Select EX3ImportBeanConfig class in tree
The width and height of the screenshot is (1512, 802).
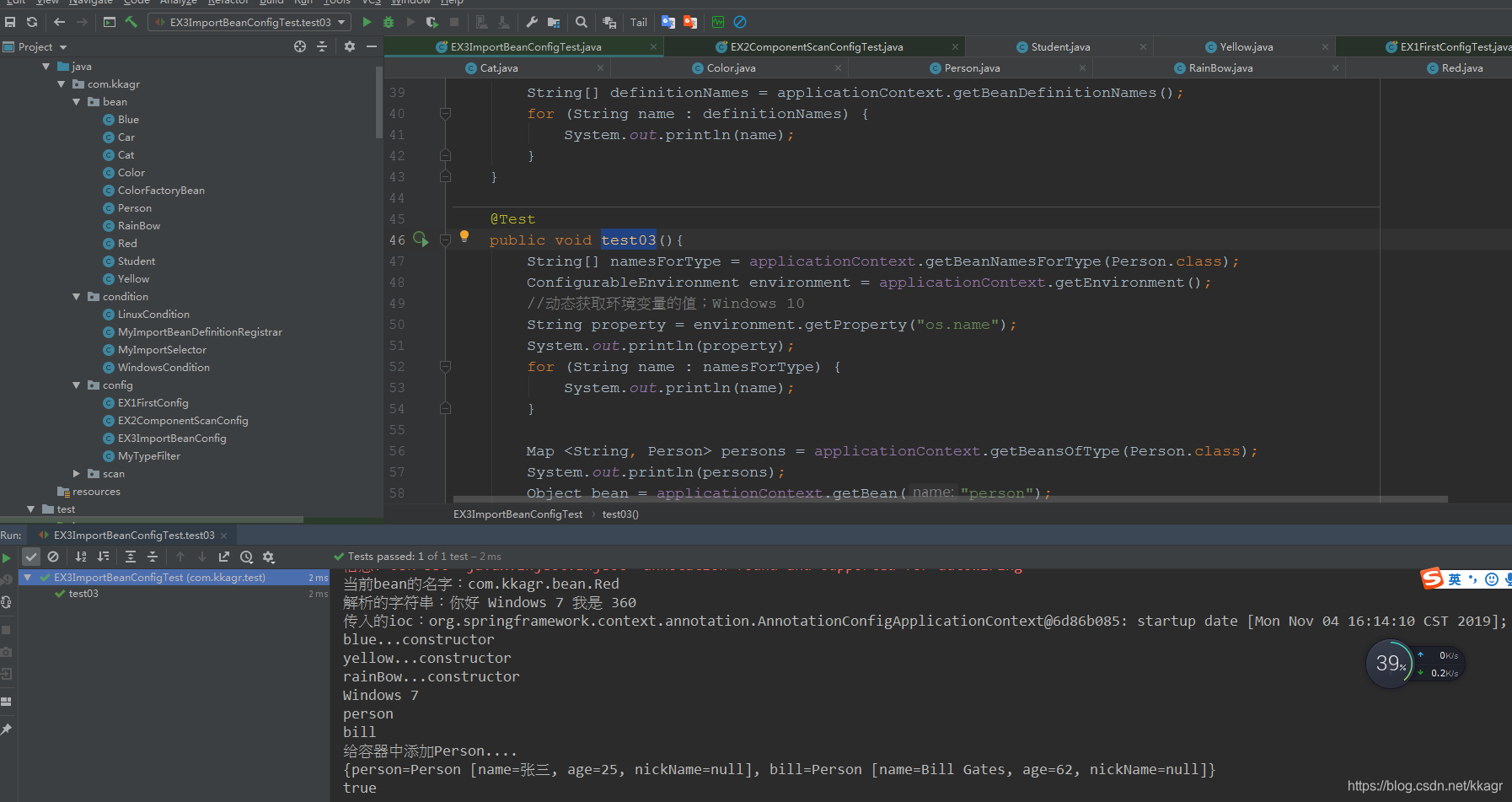coord(172,439)
